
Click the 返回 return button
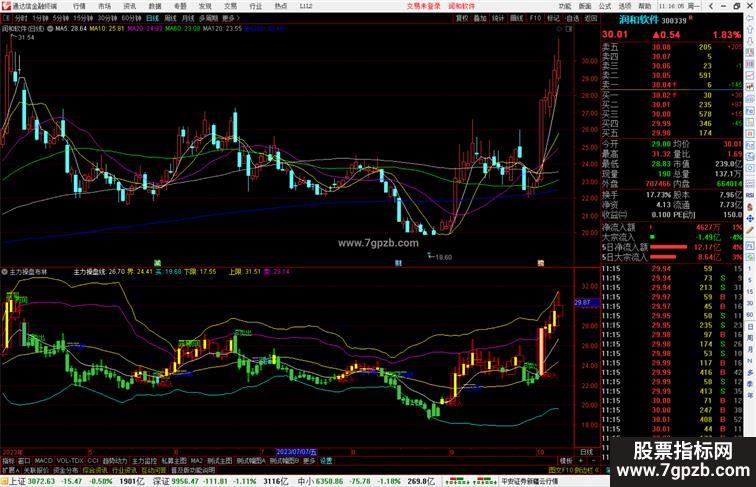click(x=591, y=18)
